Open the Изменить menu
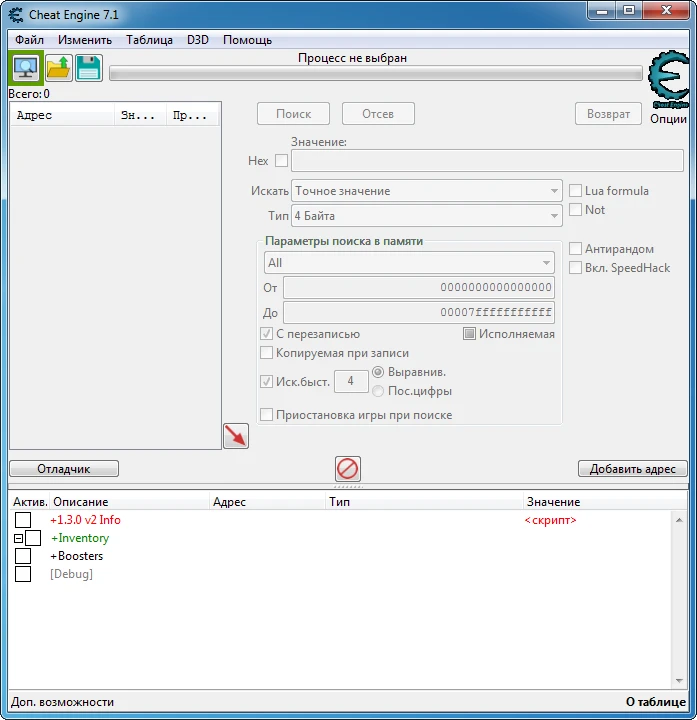Screen dimensions: 697x720 coord(85,40)
